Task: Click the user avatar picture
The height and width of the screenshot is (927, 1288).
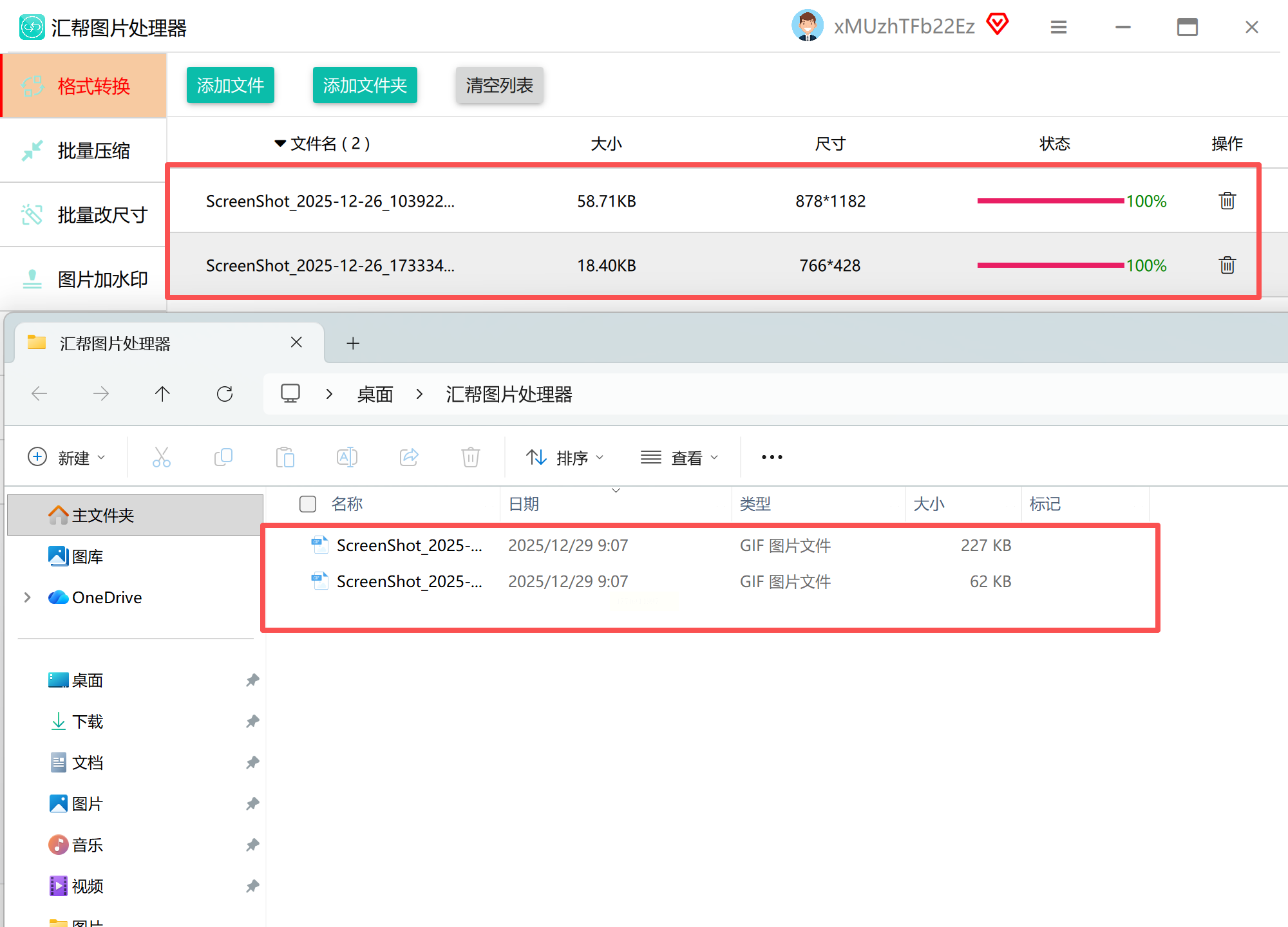Action: coord(807,26)
